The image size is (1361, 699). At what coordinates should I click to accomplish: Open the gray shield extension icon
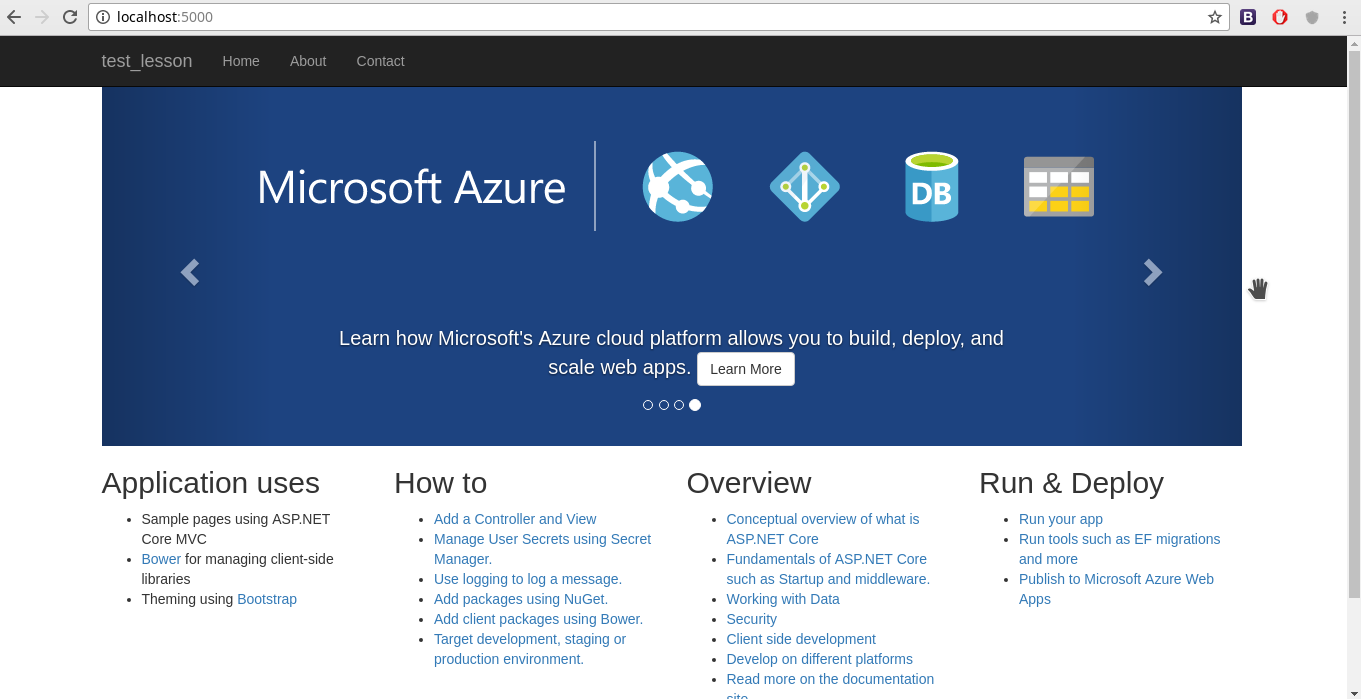pos(1312,17)
